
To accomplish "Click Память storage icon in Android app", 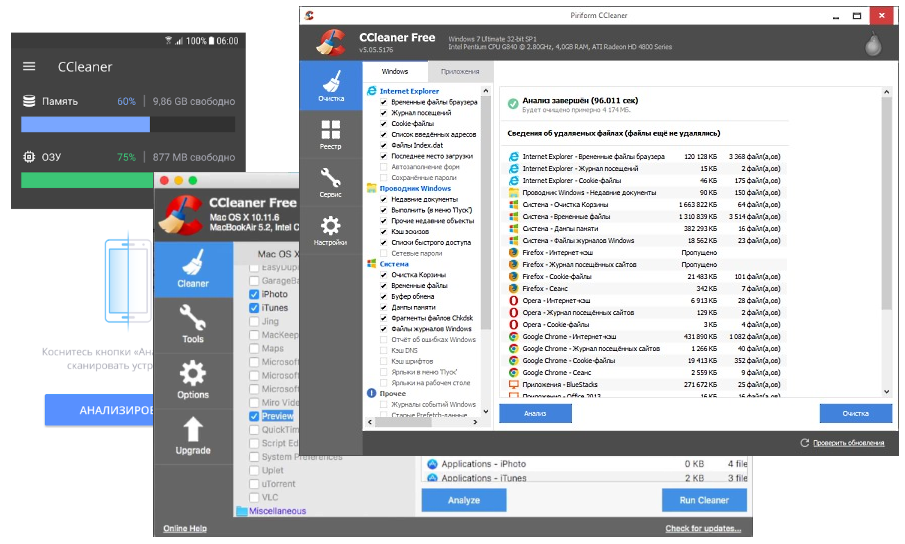I will click(29, 101).
